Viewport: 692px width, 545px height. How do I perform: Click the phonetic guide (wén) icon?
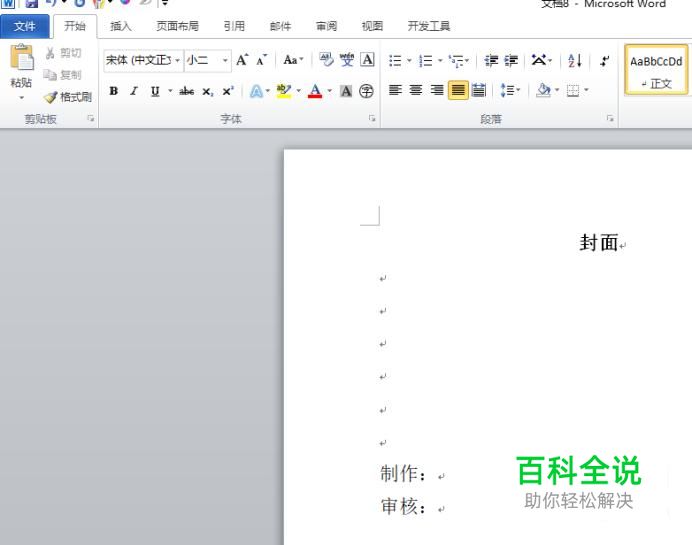pos(347,60)
